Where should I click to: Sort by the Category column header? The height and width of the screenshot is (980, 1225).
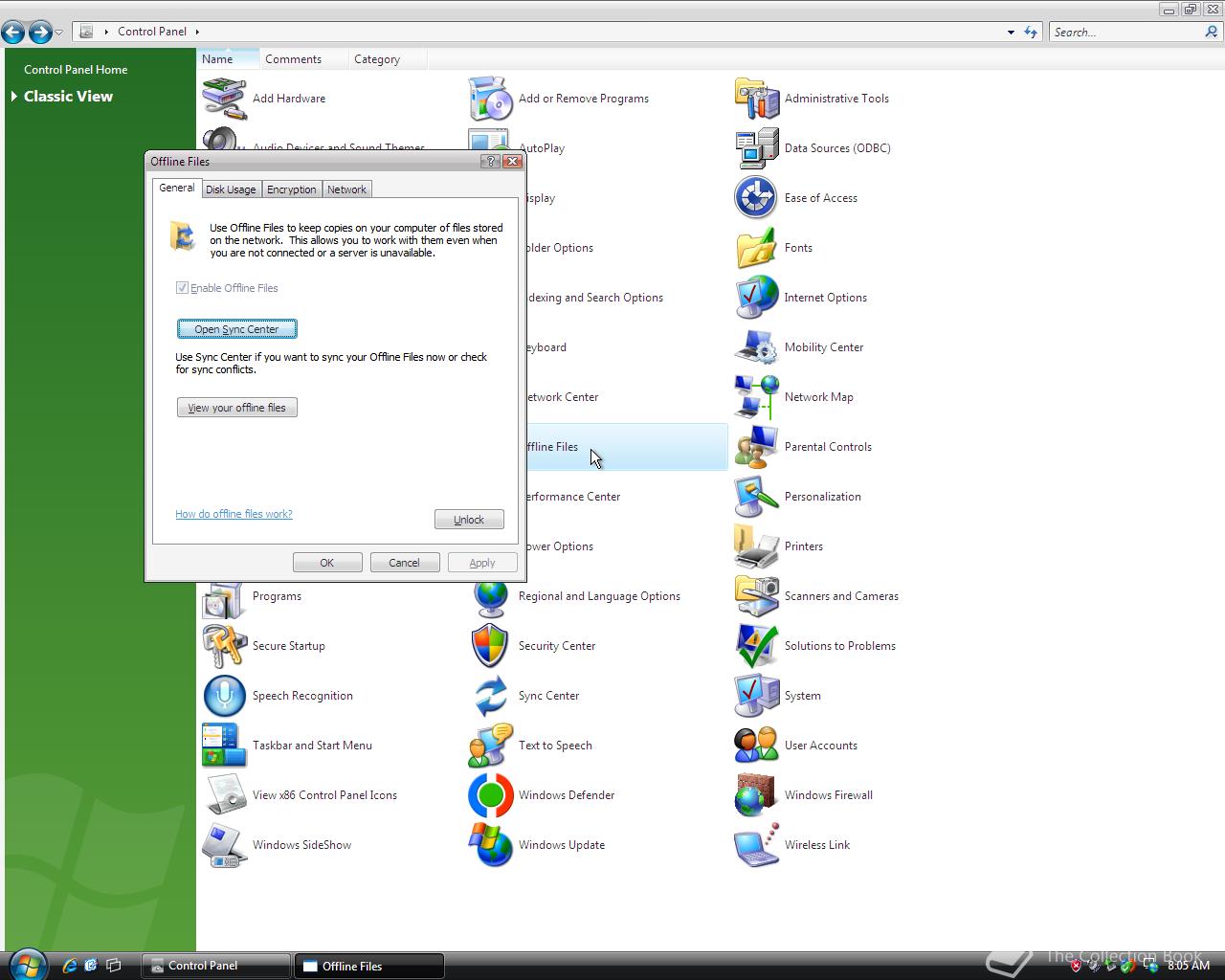click(387, 59)
